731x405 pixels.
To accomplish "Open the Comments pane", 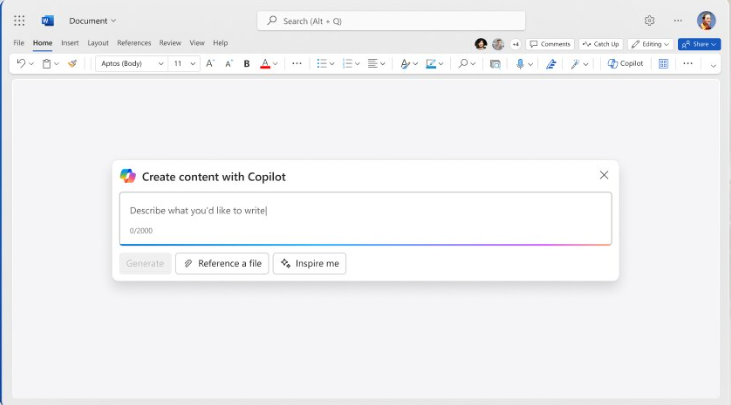I will 550,44.
